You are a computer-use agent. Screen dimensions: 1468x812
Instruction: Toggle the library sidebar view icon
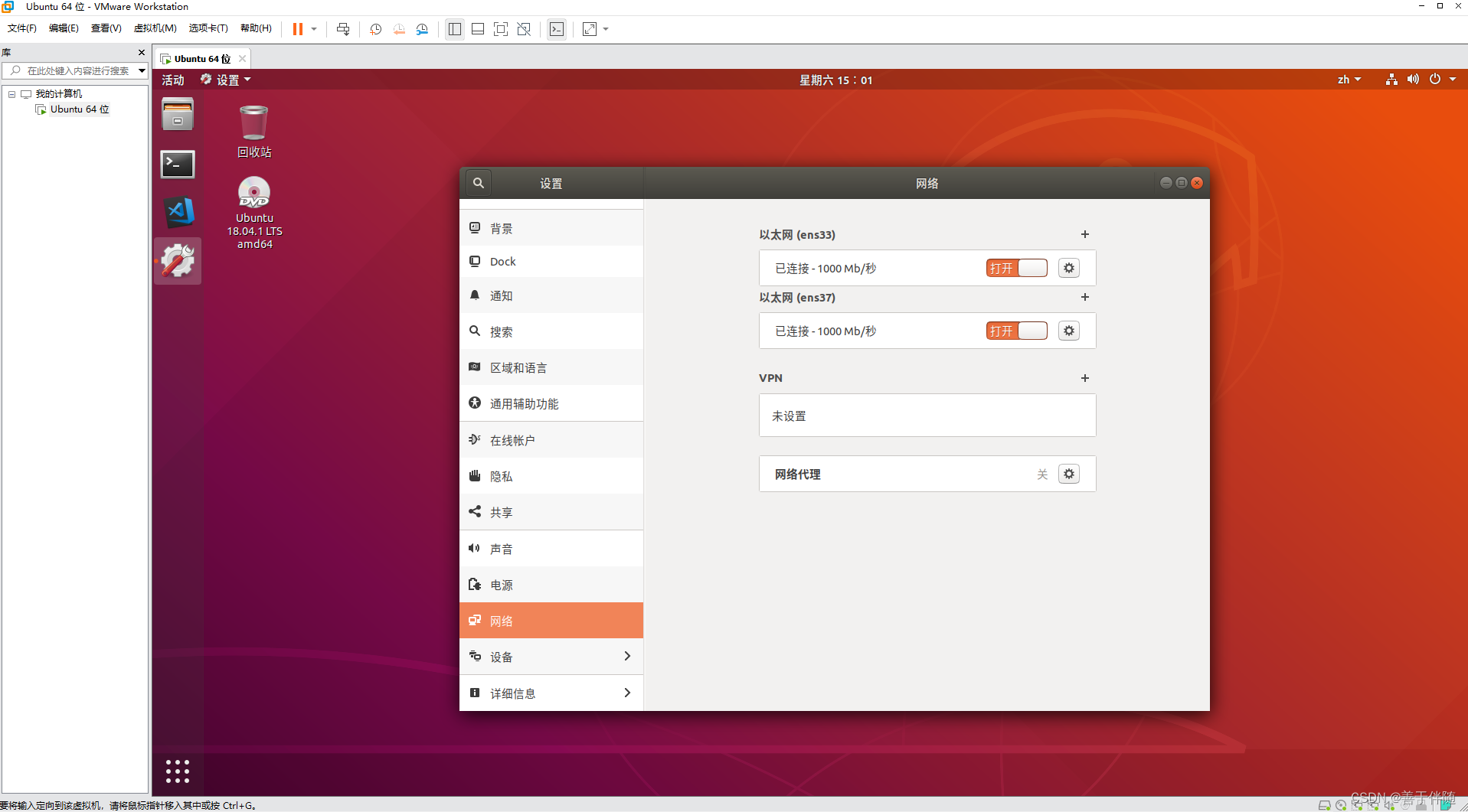(x=455, y=29)
